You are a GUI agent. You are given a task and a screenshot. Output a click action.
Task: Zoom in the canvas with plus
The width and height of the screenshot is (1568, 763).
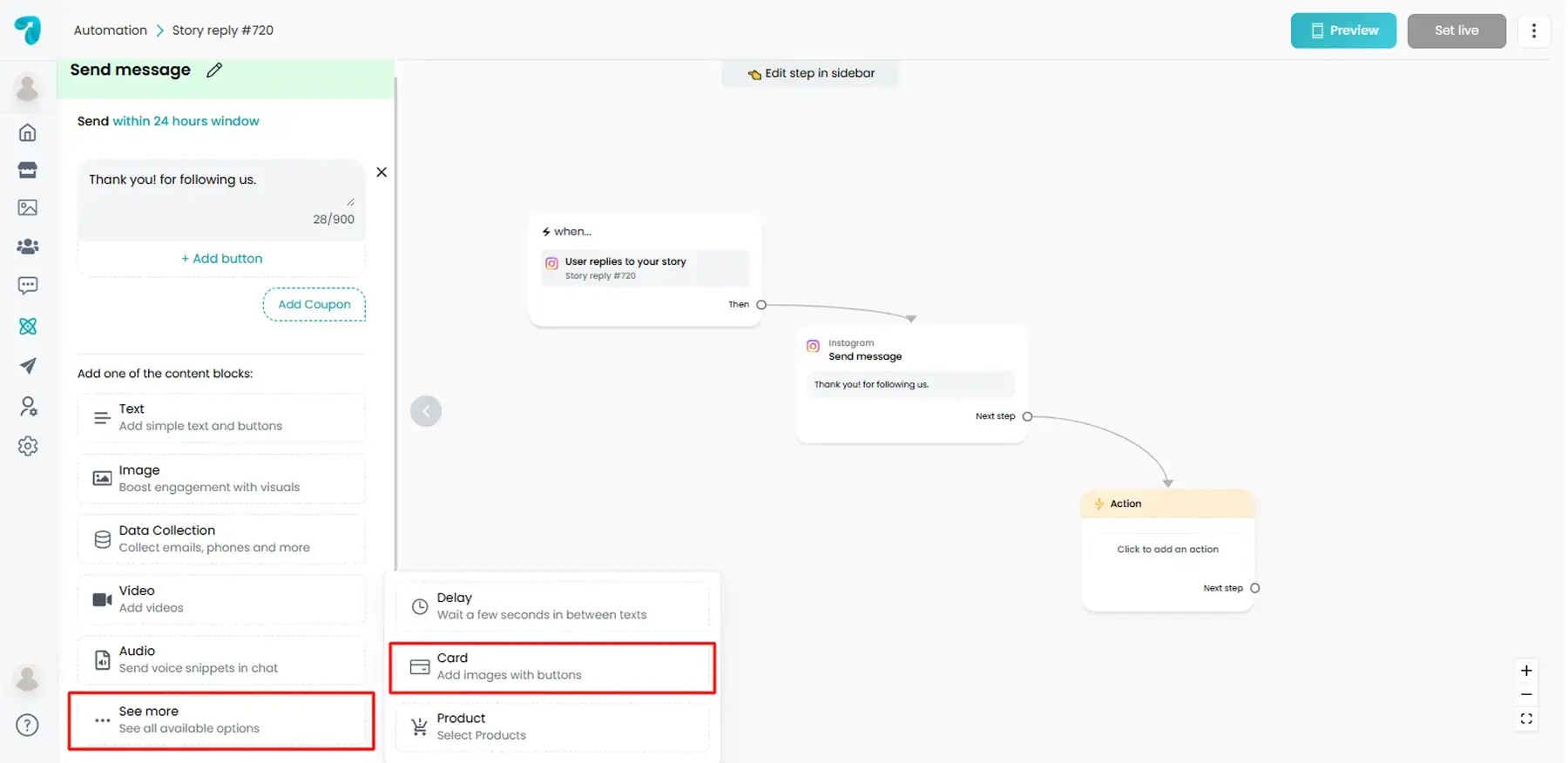(1526, 671)
